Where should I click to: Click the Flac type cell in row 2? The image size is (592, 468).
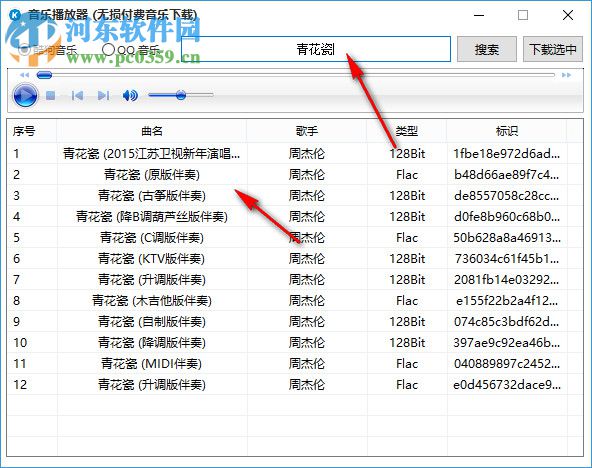[407, 175]
